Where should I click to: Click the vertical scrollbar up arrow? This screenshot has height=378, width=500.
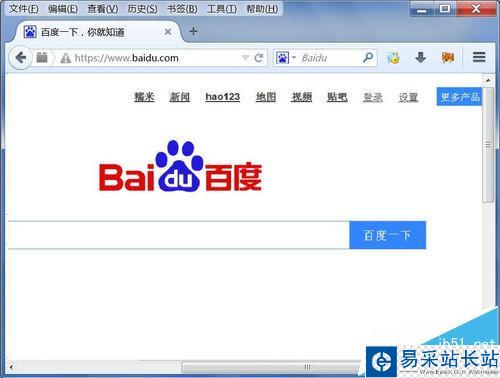pyautogui.click(x=488, y=80)
